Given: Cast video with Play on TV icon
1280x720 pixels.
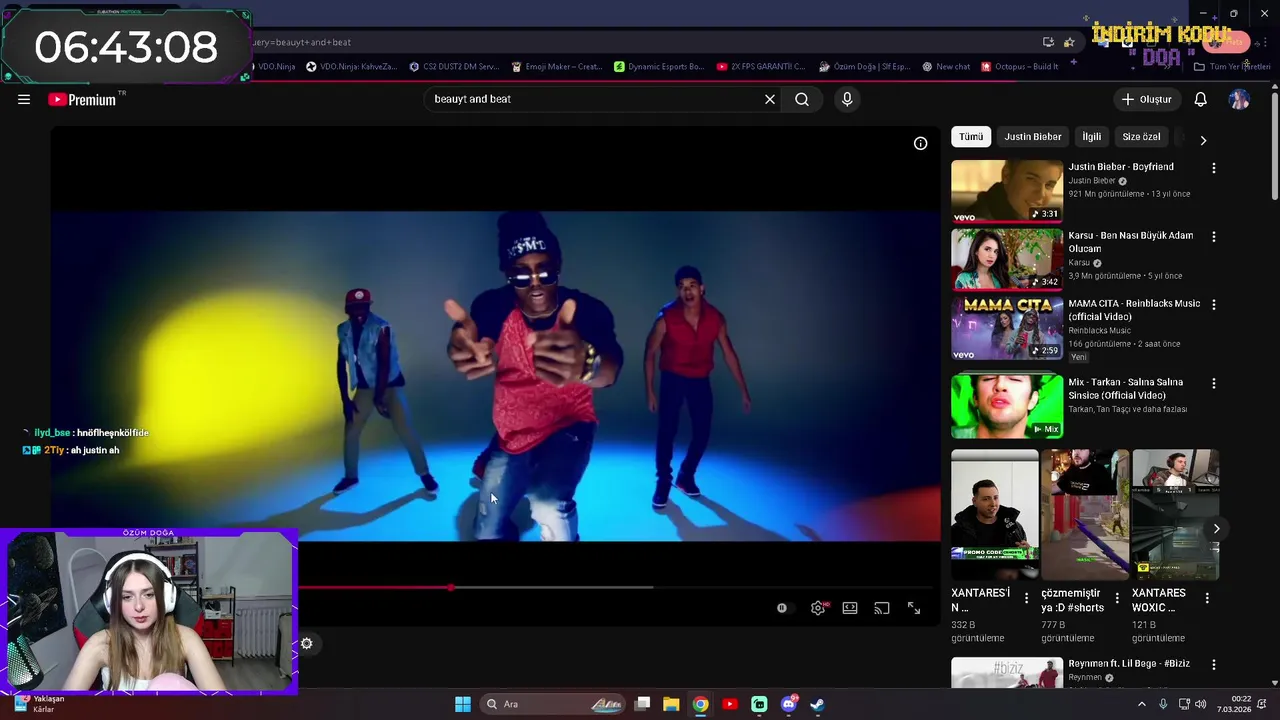Looking at the screenshot, I should tap(882, 608).
